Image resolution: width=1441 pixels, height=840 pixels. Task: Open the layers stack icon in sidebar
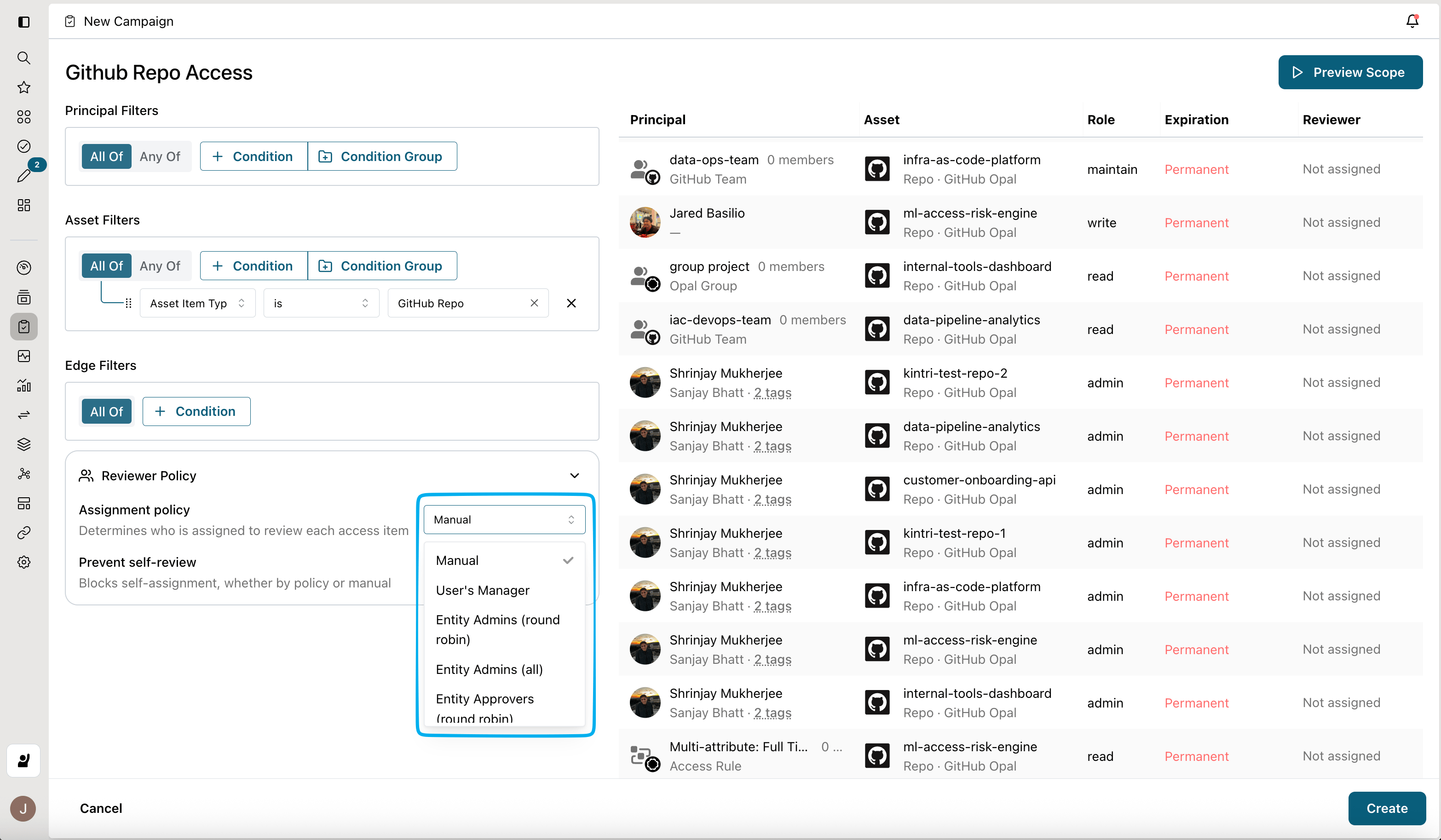coord(23,444)
